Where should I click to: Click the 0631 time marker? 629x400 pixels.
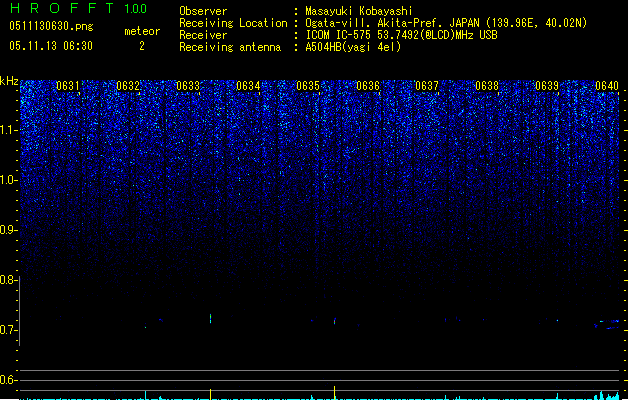pyautogui.click(x=68, y=86)
